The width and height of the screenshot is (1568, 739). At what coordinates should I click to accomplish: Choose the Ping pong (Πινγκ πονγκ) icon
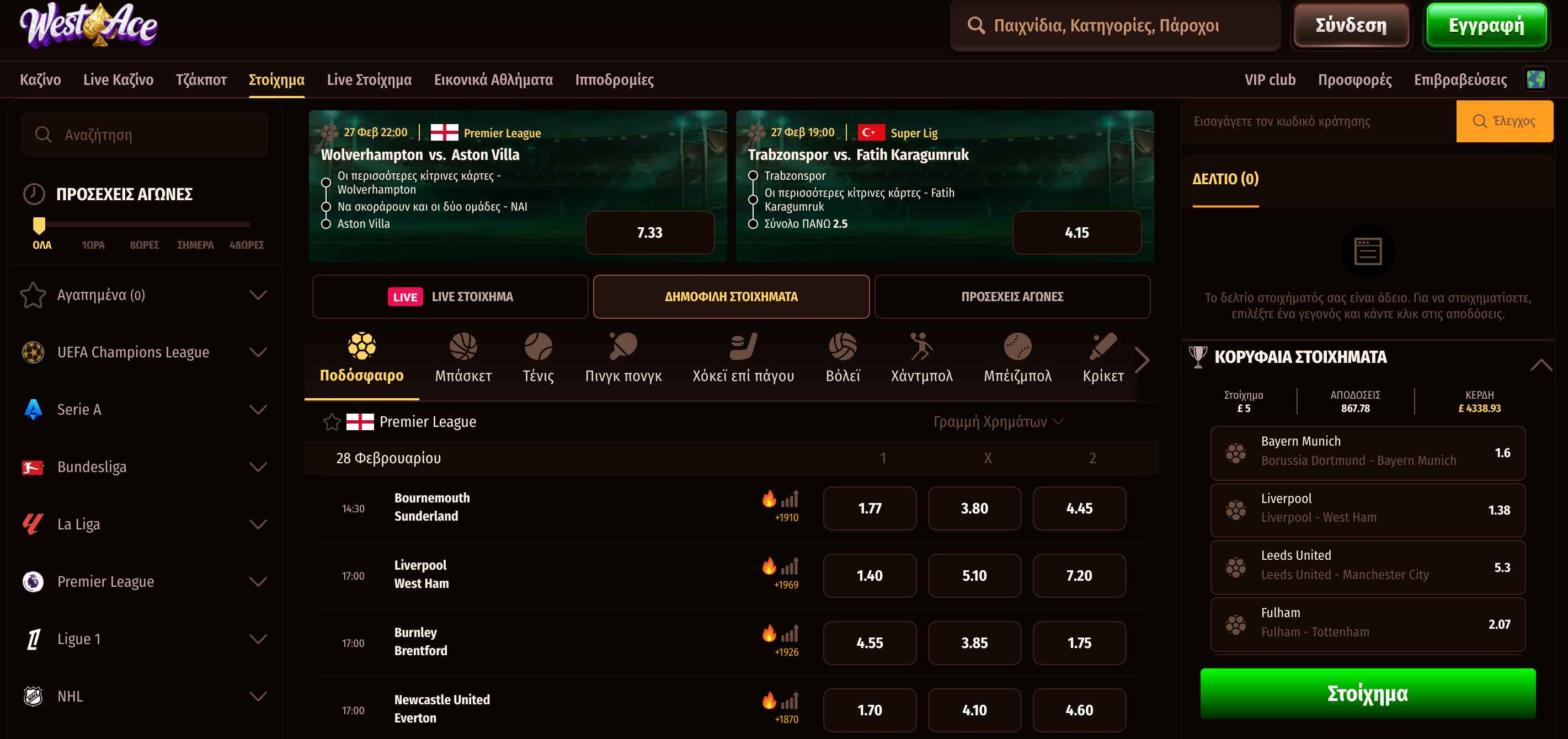click(x=623, y=347)
